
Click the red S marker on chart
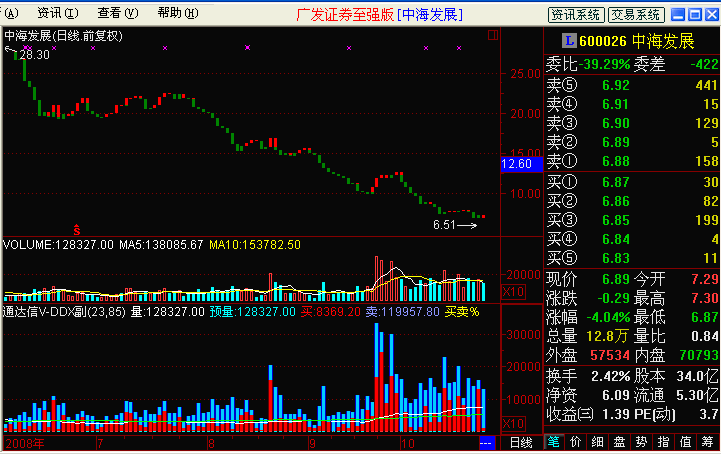point(77,230)
